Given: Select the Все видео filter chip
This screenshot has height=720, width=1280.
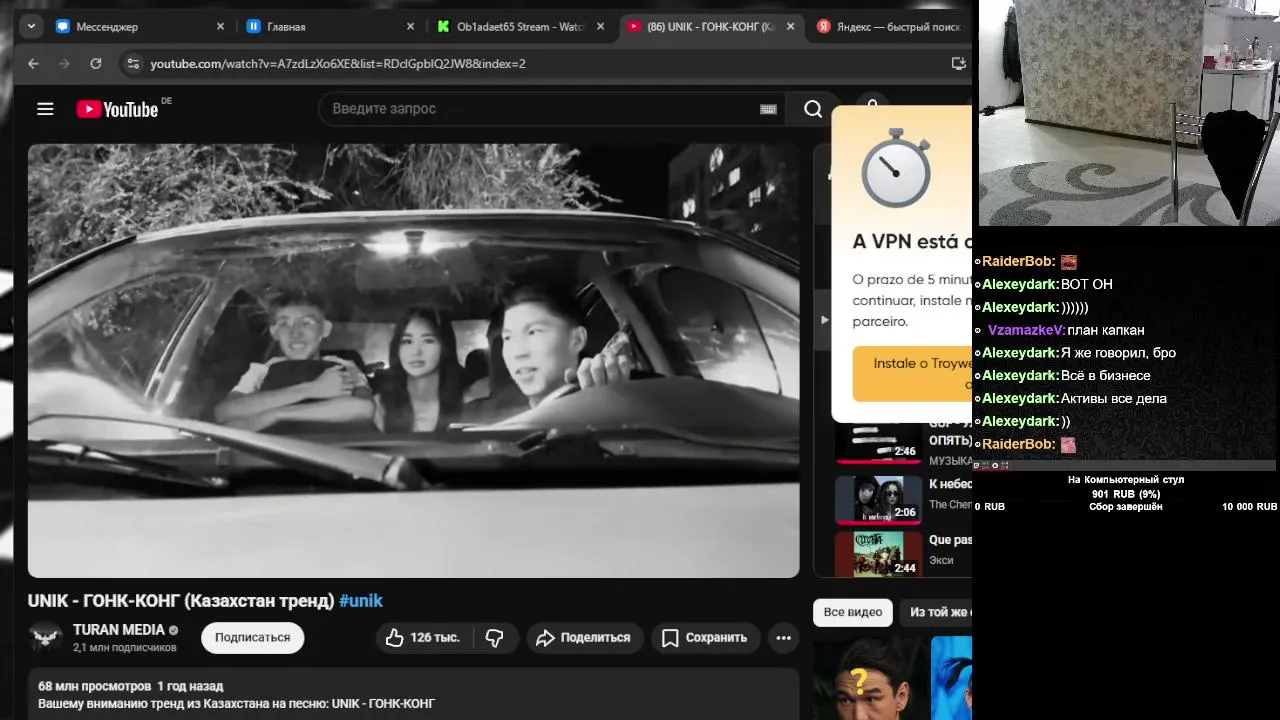Looking at the screenshot, I should [853, 612].
